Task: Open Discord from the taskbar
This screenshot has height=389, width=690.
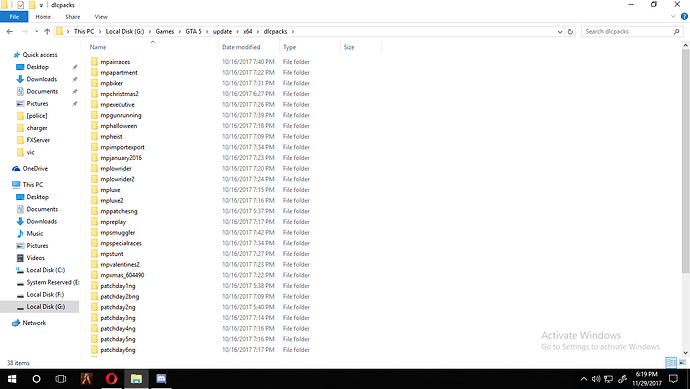Action: coord(161,379)
